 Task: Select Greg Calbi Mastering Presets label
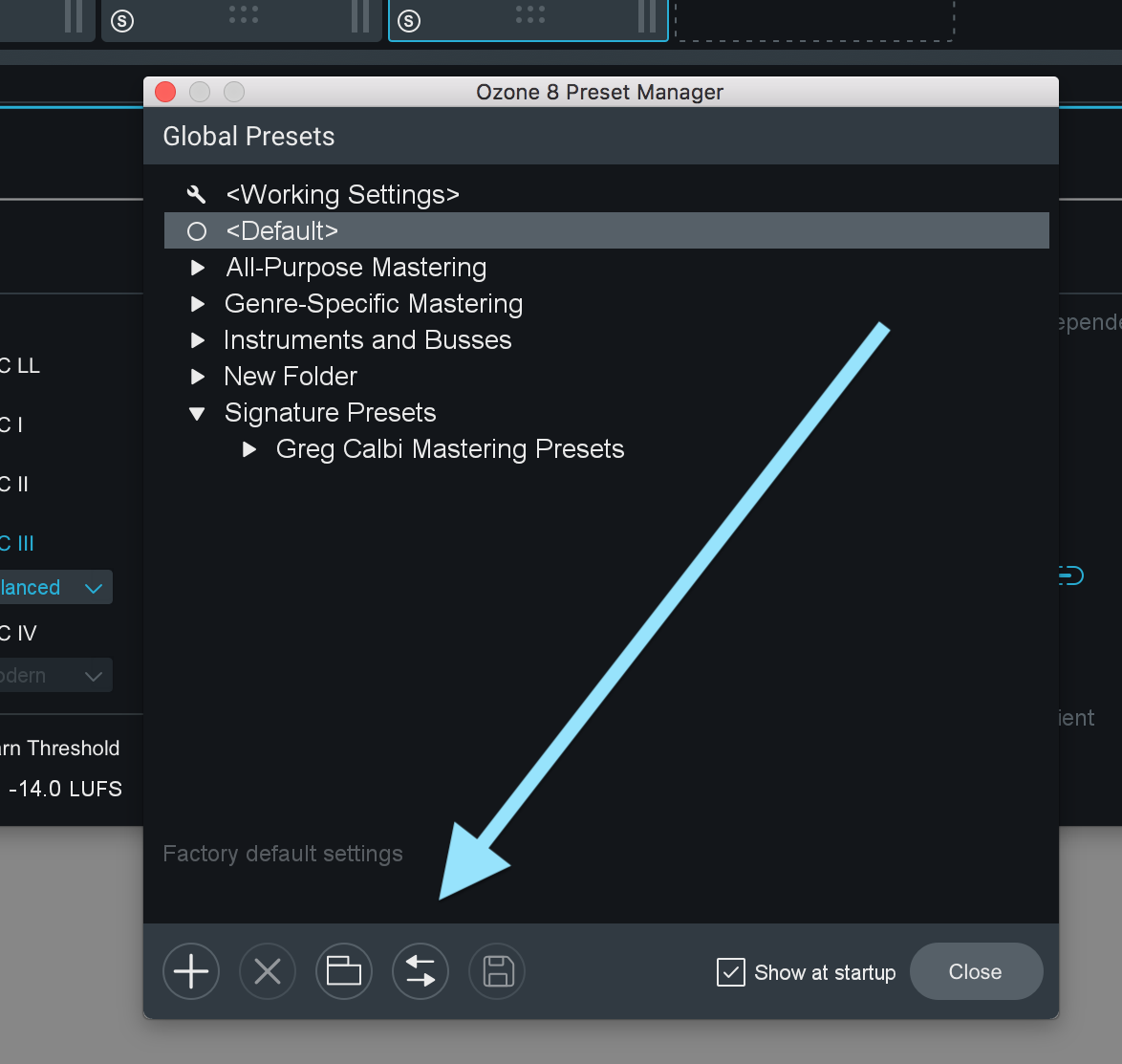[450, 449]
